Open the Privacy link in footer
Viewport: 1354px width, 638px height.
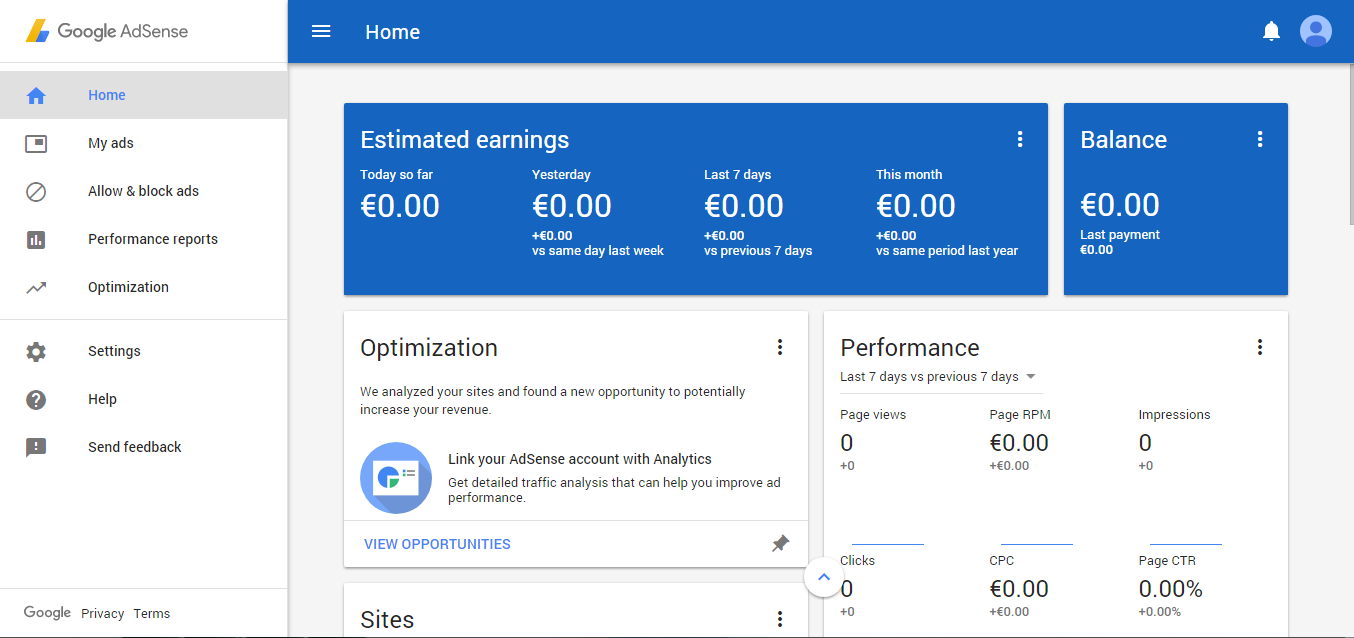[x=103, y=614]
